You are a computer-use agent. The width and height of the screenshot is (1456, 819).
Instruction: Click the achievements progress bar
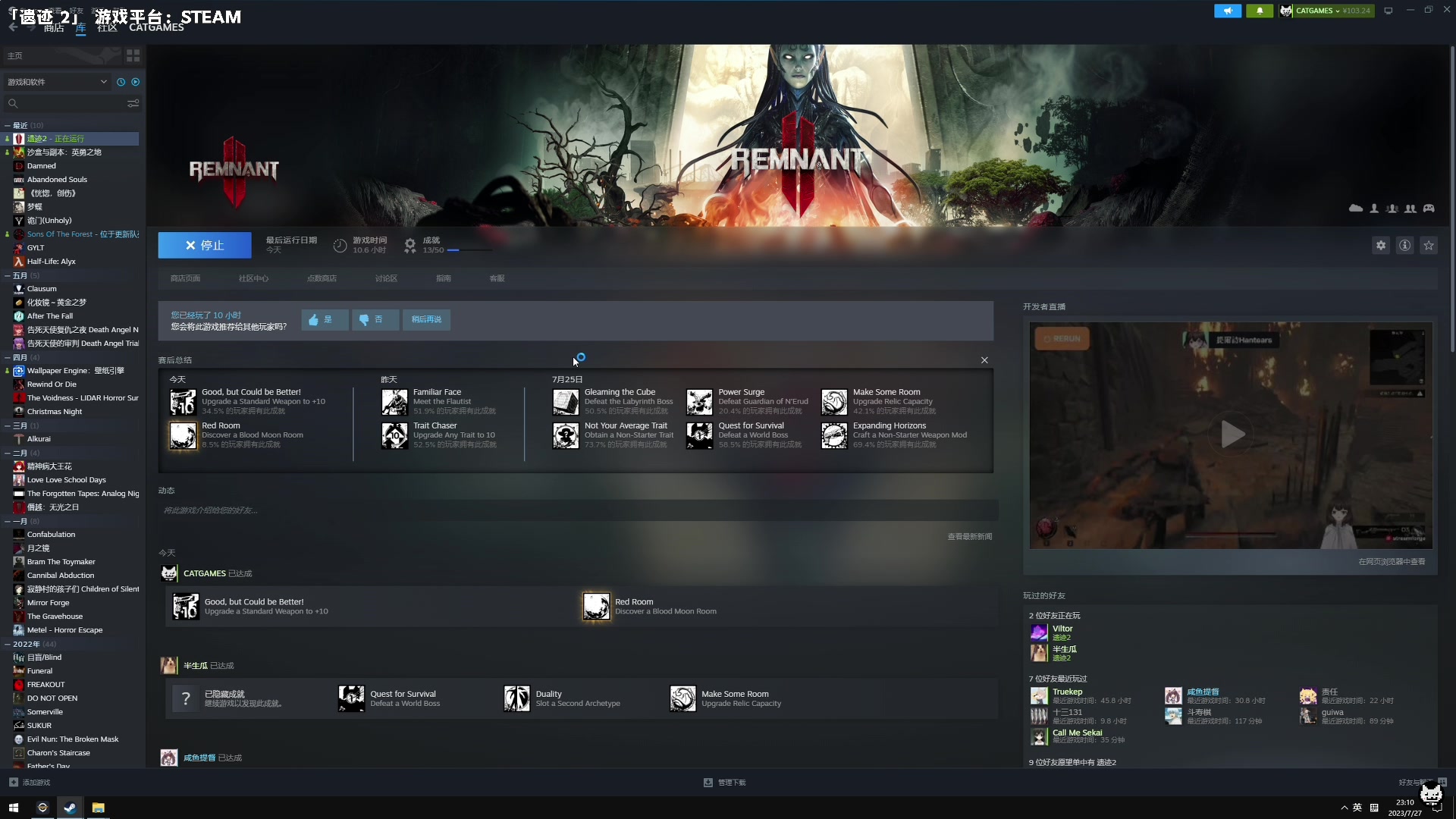coord(470,249)
